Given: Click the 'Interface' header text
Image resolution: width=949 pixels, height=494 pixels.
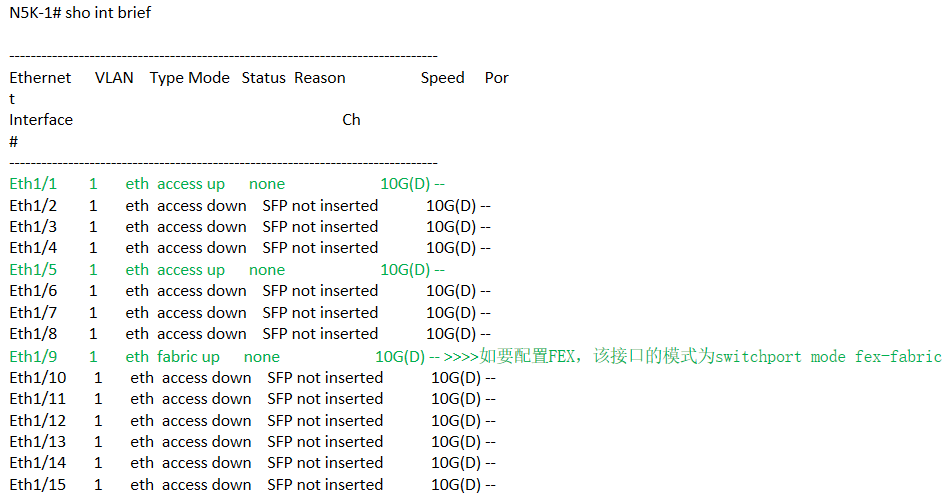Looking at the screenshot, I should [x=41, y=120].
